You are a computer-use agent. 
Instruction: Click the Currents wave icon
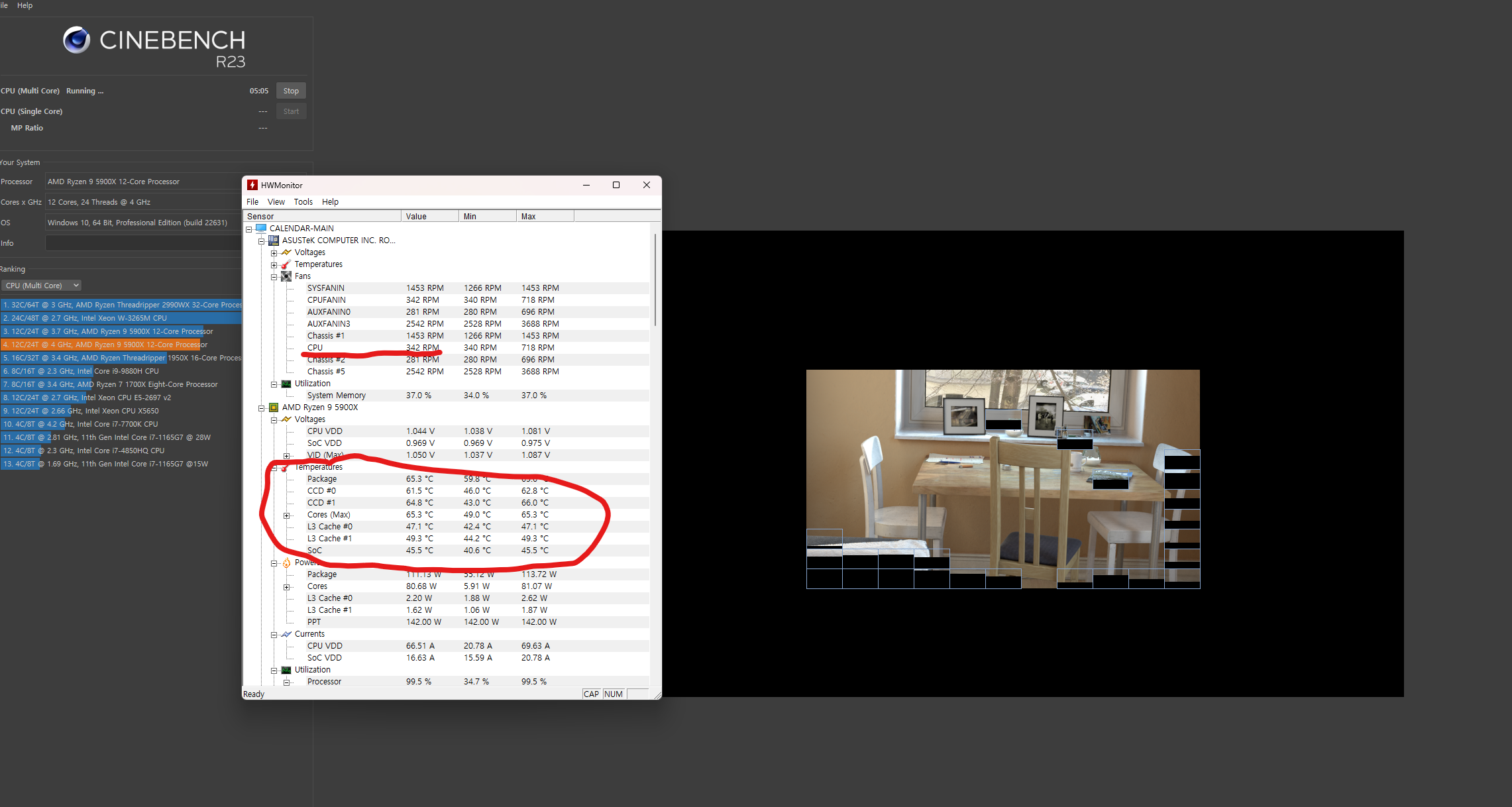point(286,634)
